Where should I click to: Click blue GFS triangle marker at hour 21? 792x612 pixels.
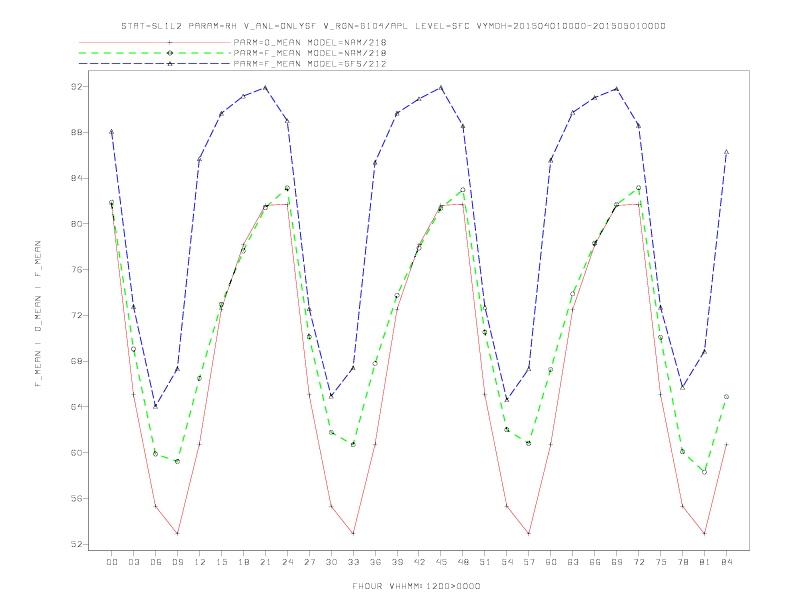tap(265, 88)
